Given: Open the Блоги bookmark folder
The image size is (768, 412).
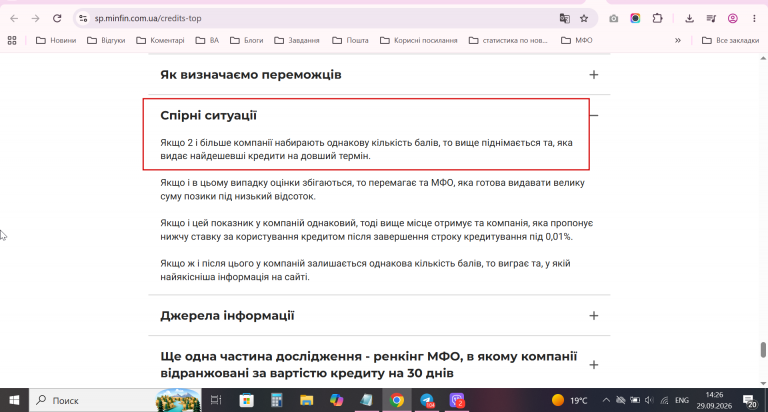Looking at the screenshot, I should (246, 40).
